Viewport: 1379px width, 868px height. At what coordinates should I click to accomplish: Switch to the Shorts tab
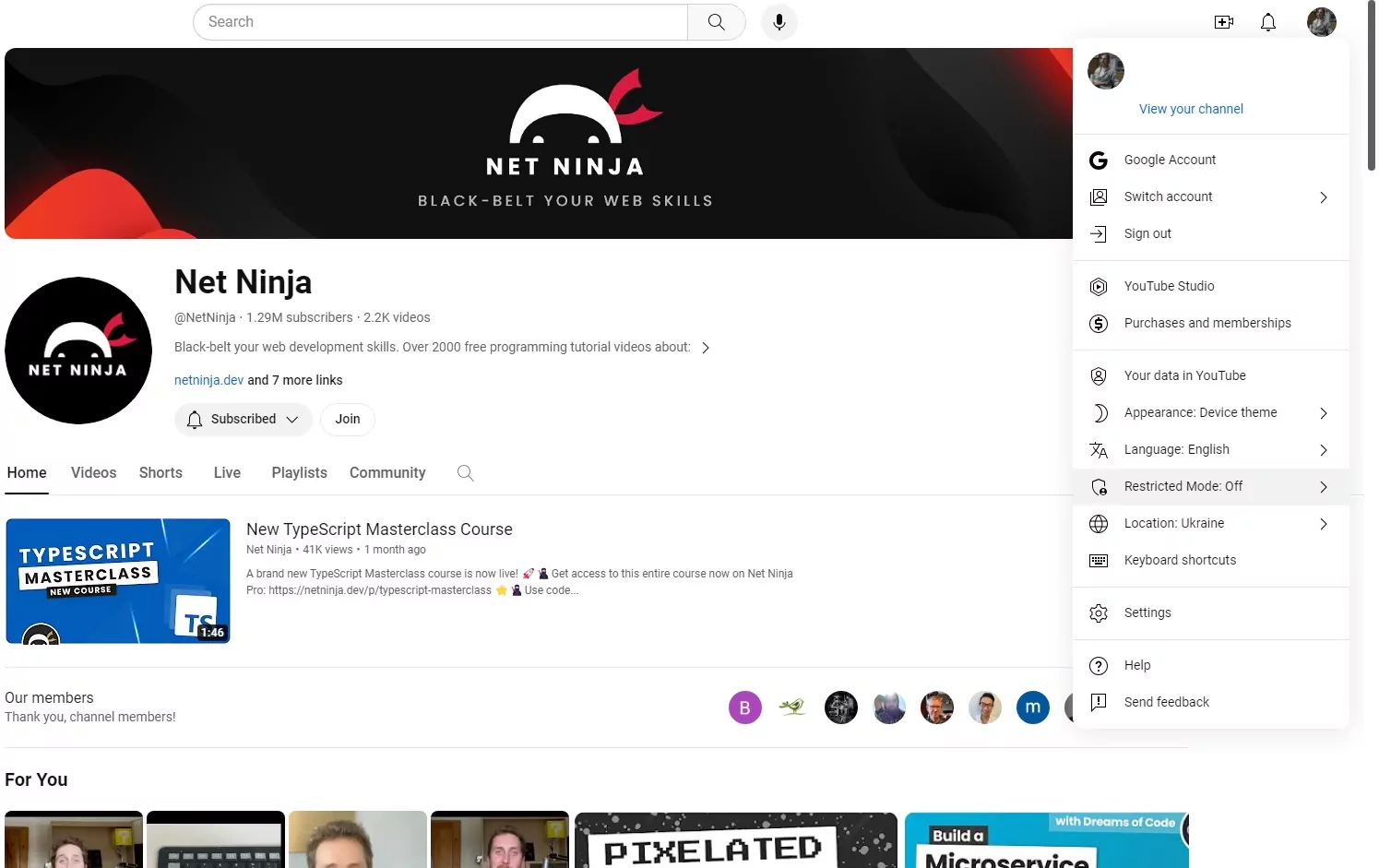pyautogui.click(x=160, y=473)
